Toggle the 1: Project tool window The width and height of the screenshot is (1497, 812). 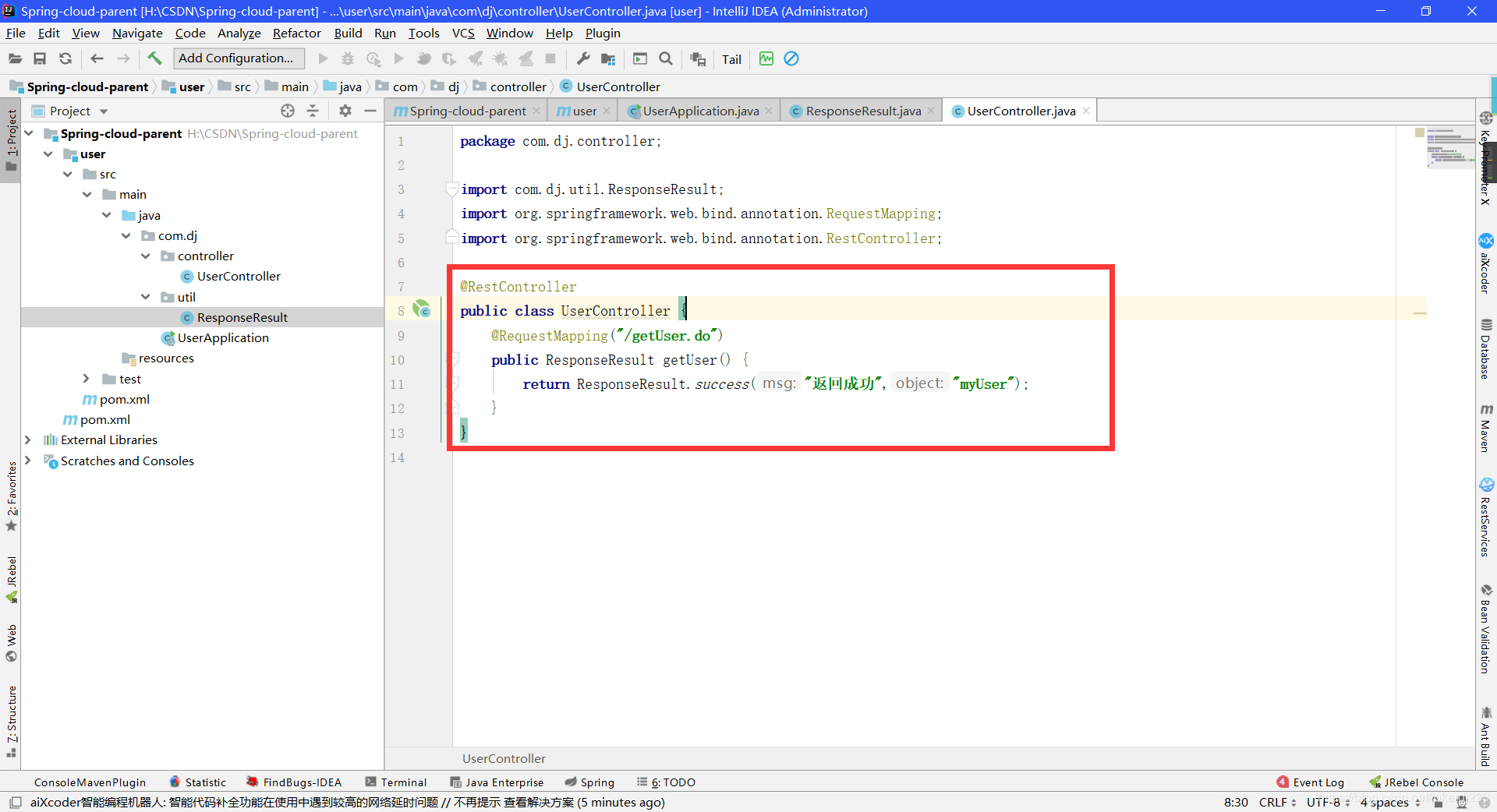[x=11, y=140]
